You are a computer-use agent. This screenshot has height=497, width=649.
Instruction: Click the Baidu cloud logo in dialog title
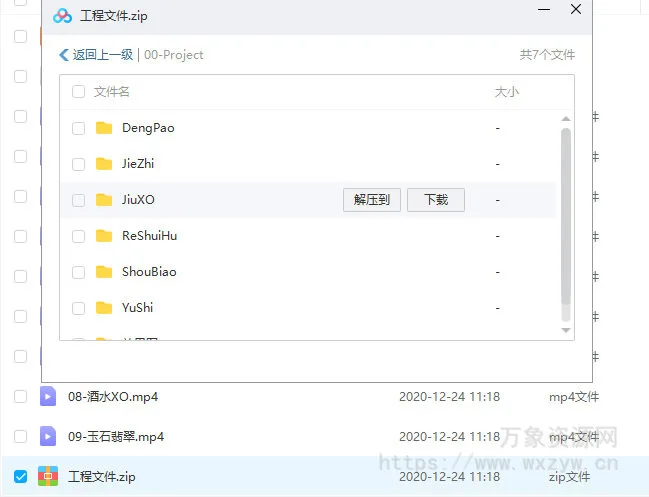click(x=62, y=16)
